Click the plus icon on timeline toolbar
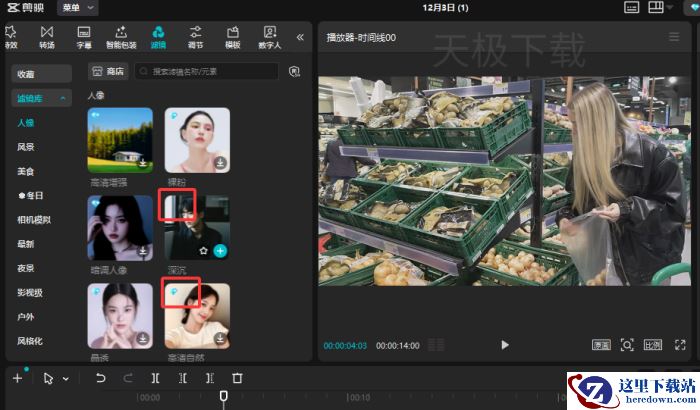This screenshot has height=410, width=700. pyautogui.click(x=17, y=378)
